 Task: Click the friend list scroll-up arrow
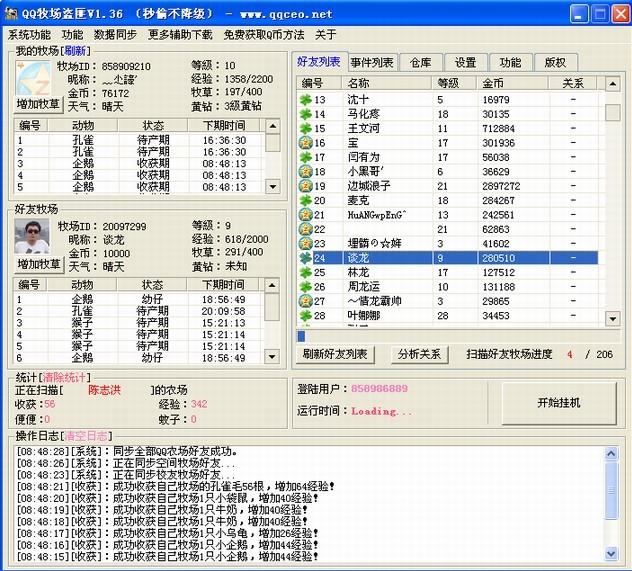point(613,84)
